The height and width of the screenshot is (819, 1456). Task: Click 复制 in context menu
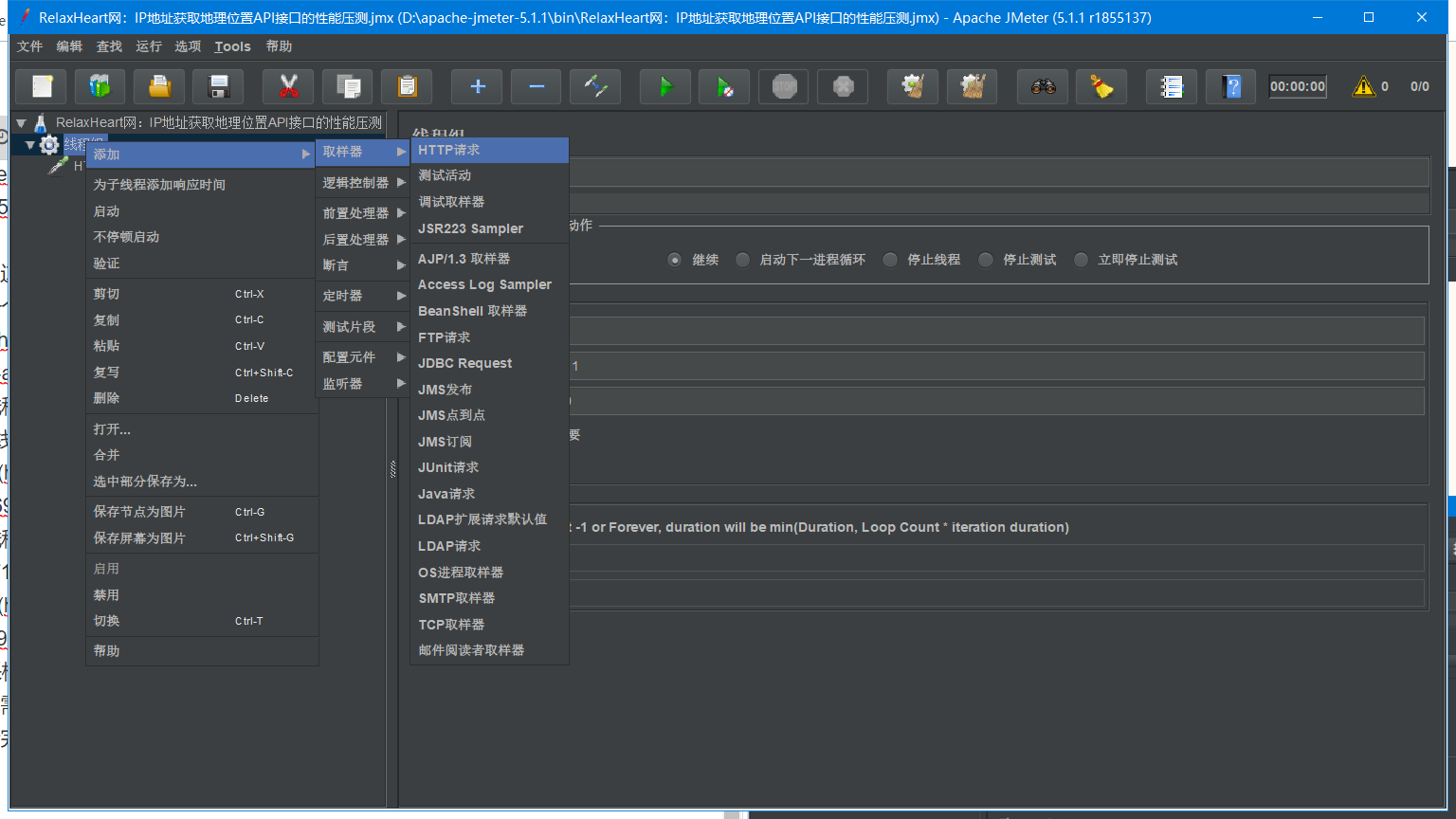click(202, 320)
